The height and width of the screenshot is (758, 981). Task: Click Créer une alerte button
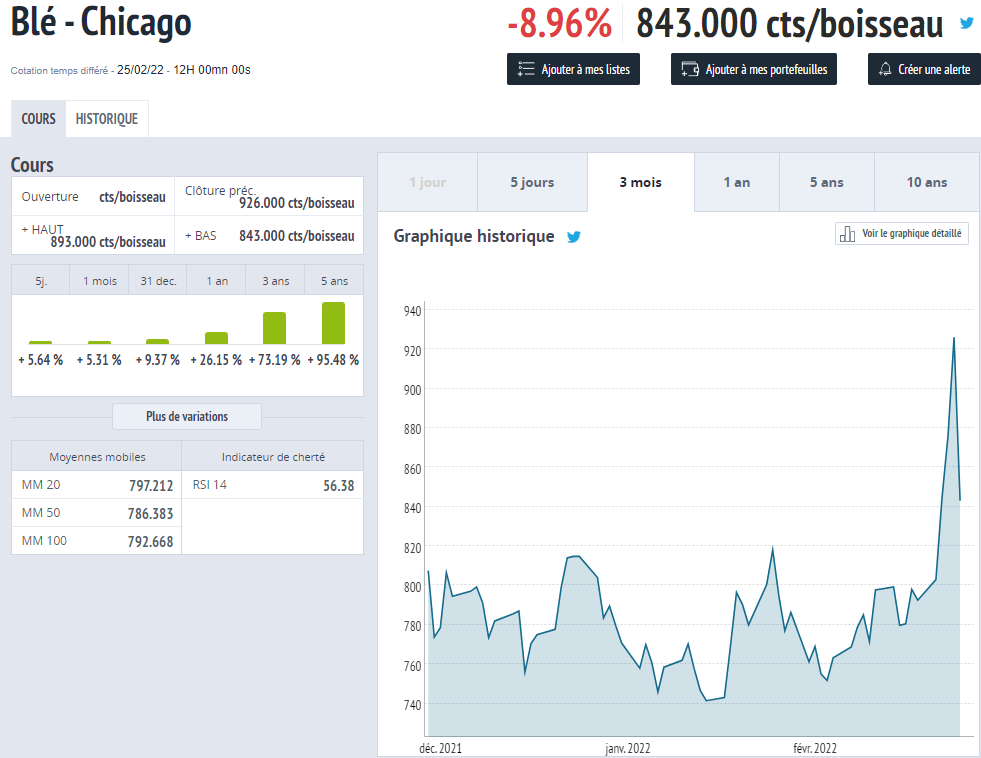point(924,69)
